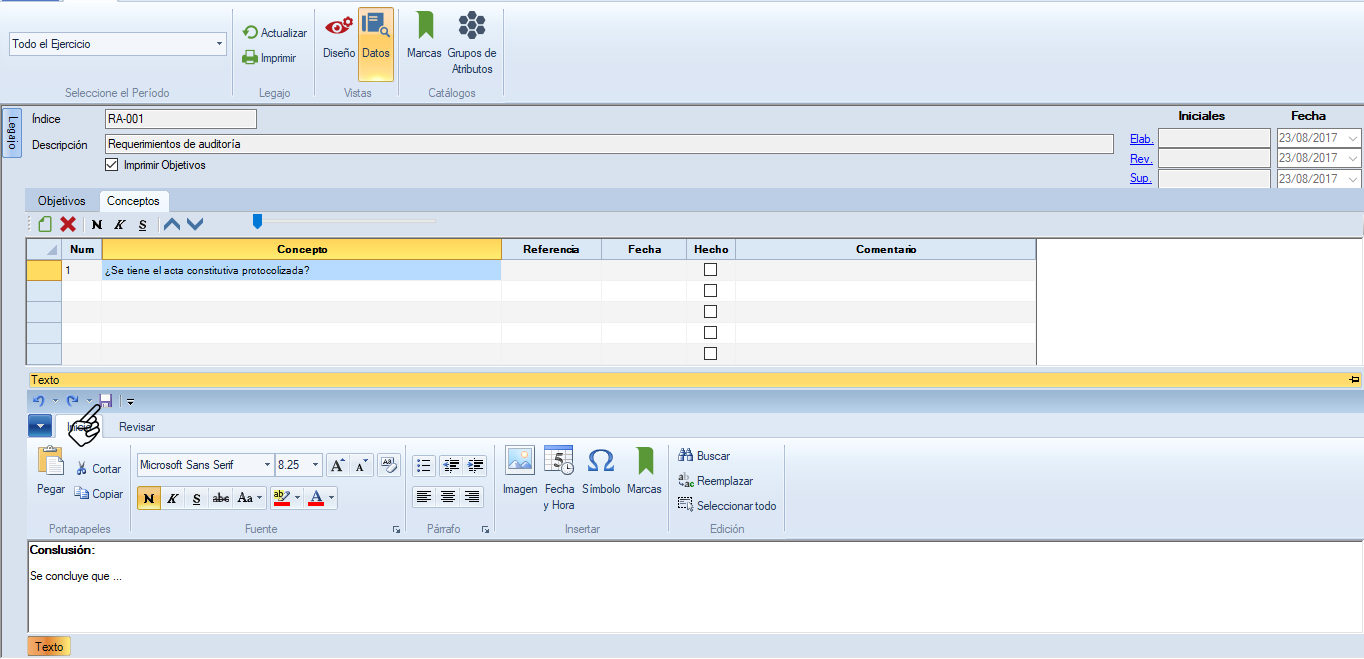Viewport: 1364px width, 659px height.
Task: Expand the font name dropdown
Action: pyautogui.click(x=267, y=465)
